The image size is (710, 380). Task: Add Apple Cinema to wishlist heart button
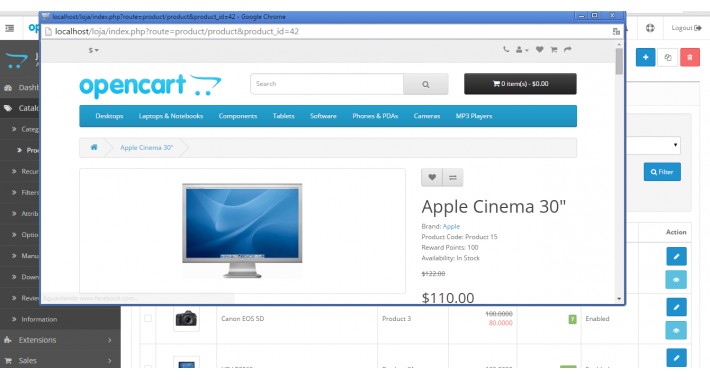(432, 178)
